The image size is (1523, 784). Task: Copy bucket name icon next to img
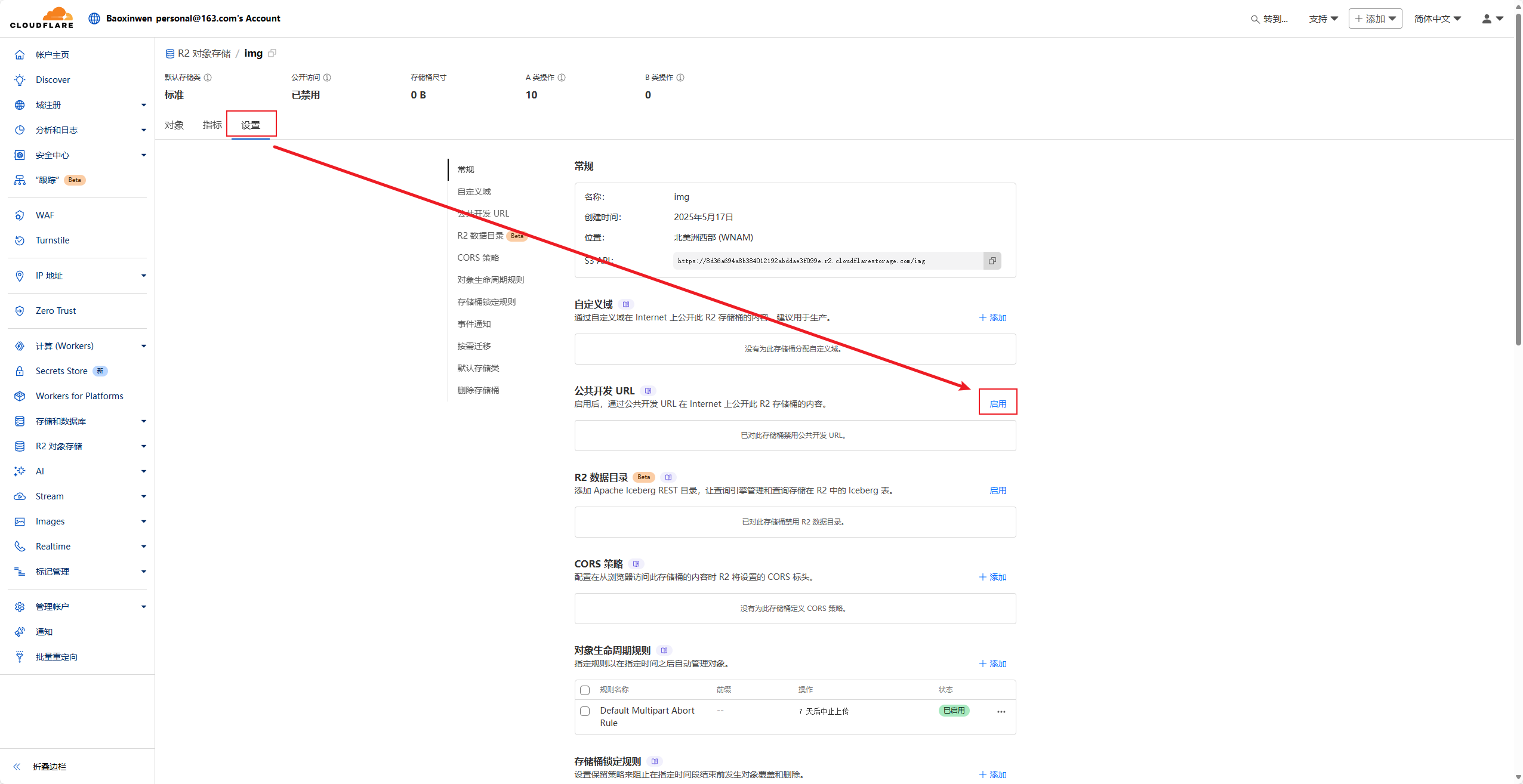pyautogui.click(x=272, y=53)
